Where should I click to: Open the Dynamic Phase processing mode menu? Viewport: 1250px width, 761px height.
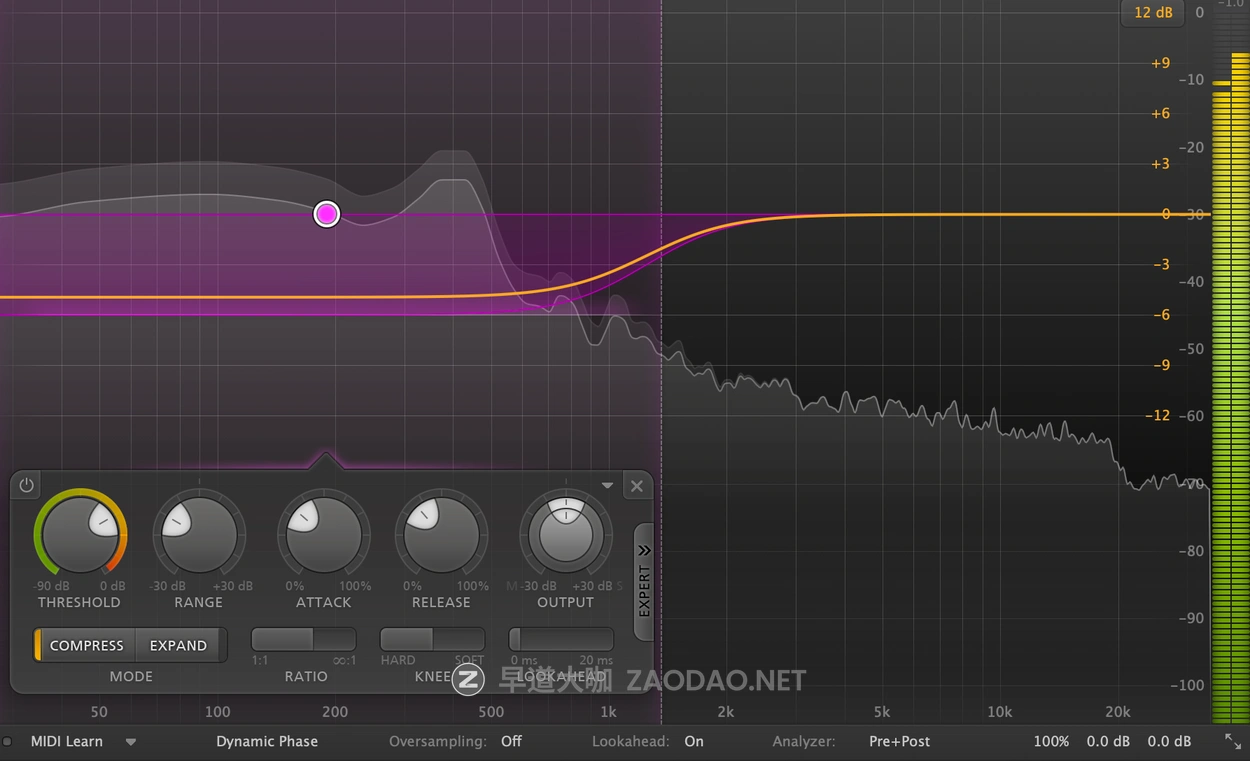(x=267, y=741)
